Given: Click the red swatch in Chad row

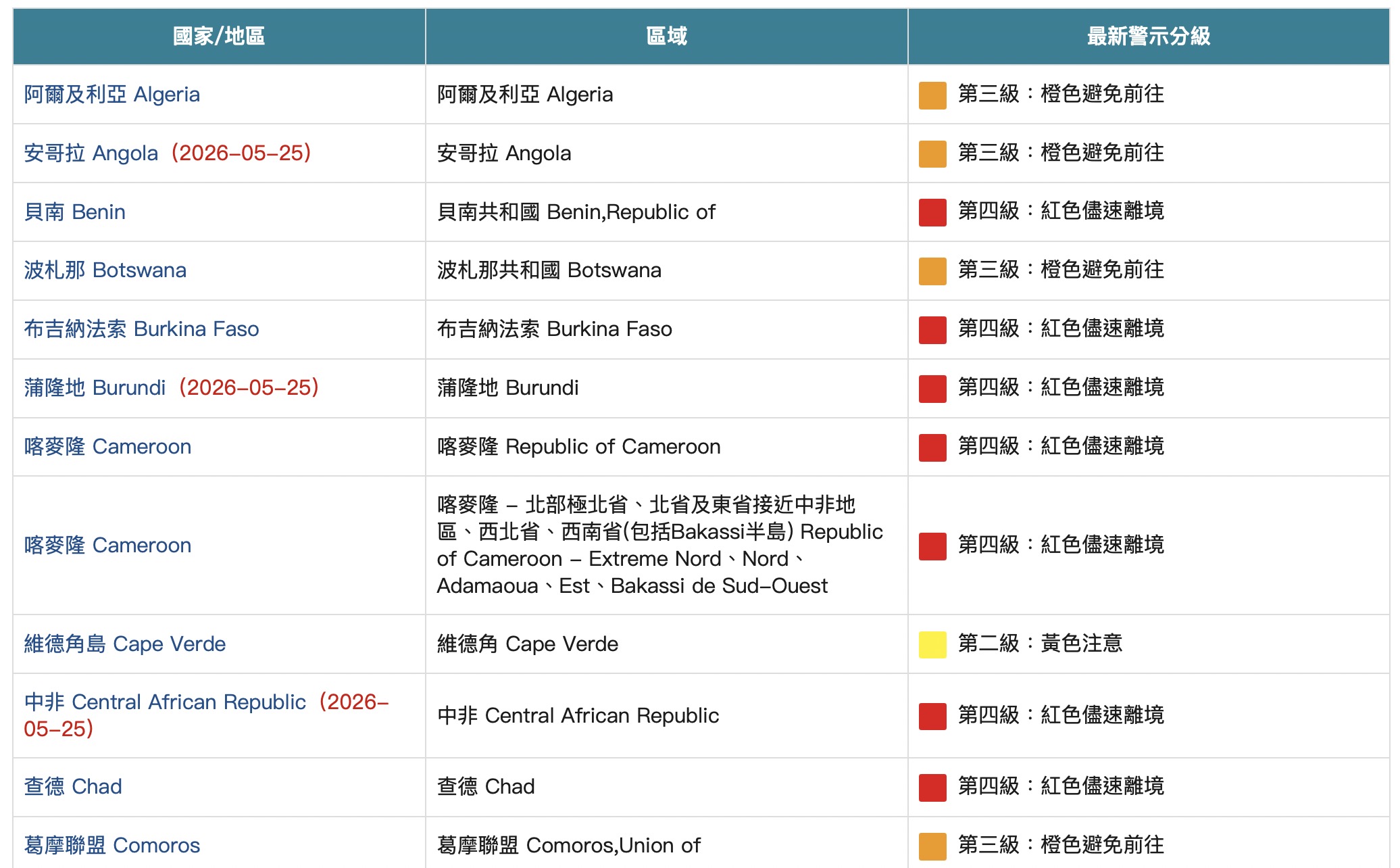Looking at the screenshot, I should tap(932, 788).
